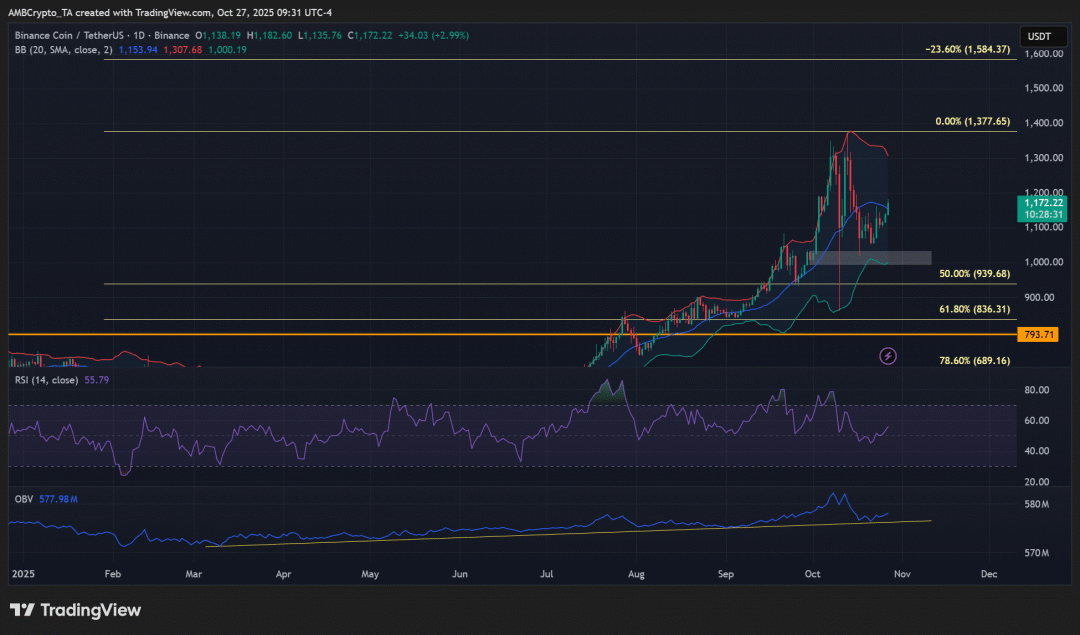The image size is (1080, 635).
Task: Click the Nov label on the time axis
Action: [902, 575]
